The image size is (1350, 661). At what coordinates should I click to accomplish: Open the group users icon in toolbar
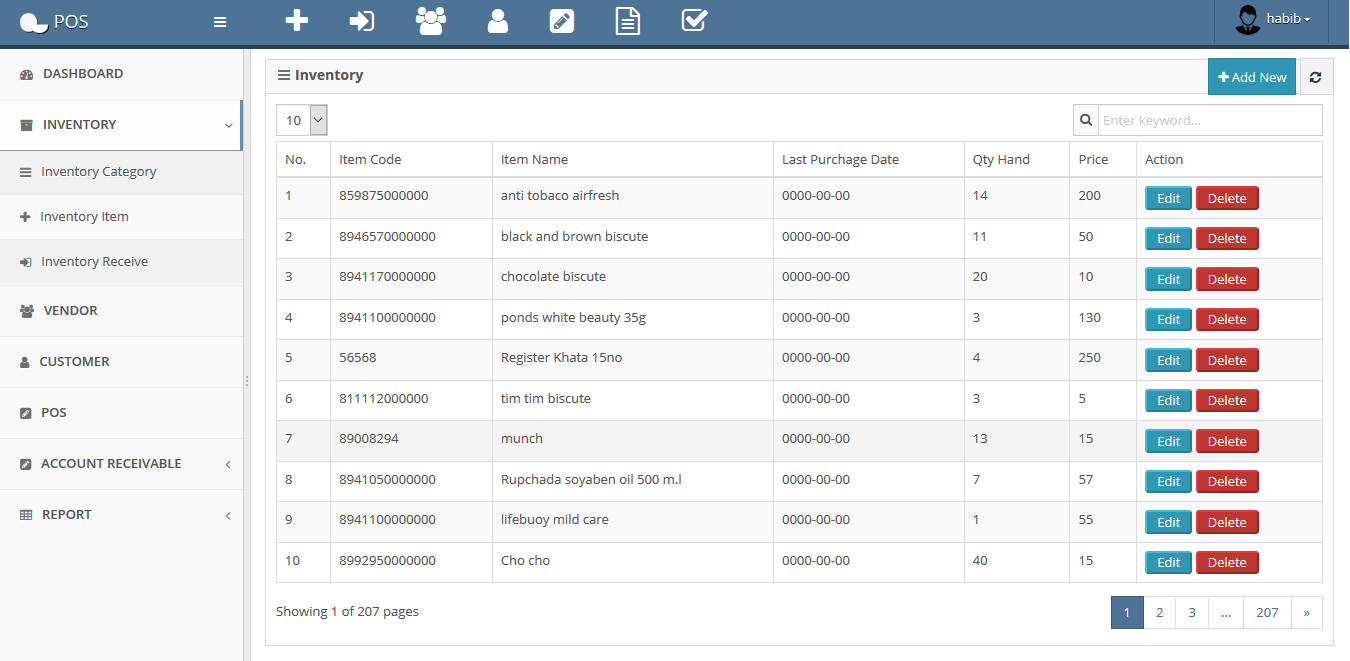click(x=431, y=20)
